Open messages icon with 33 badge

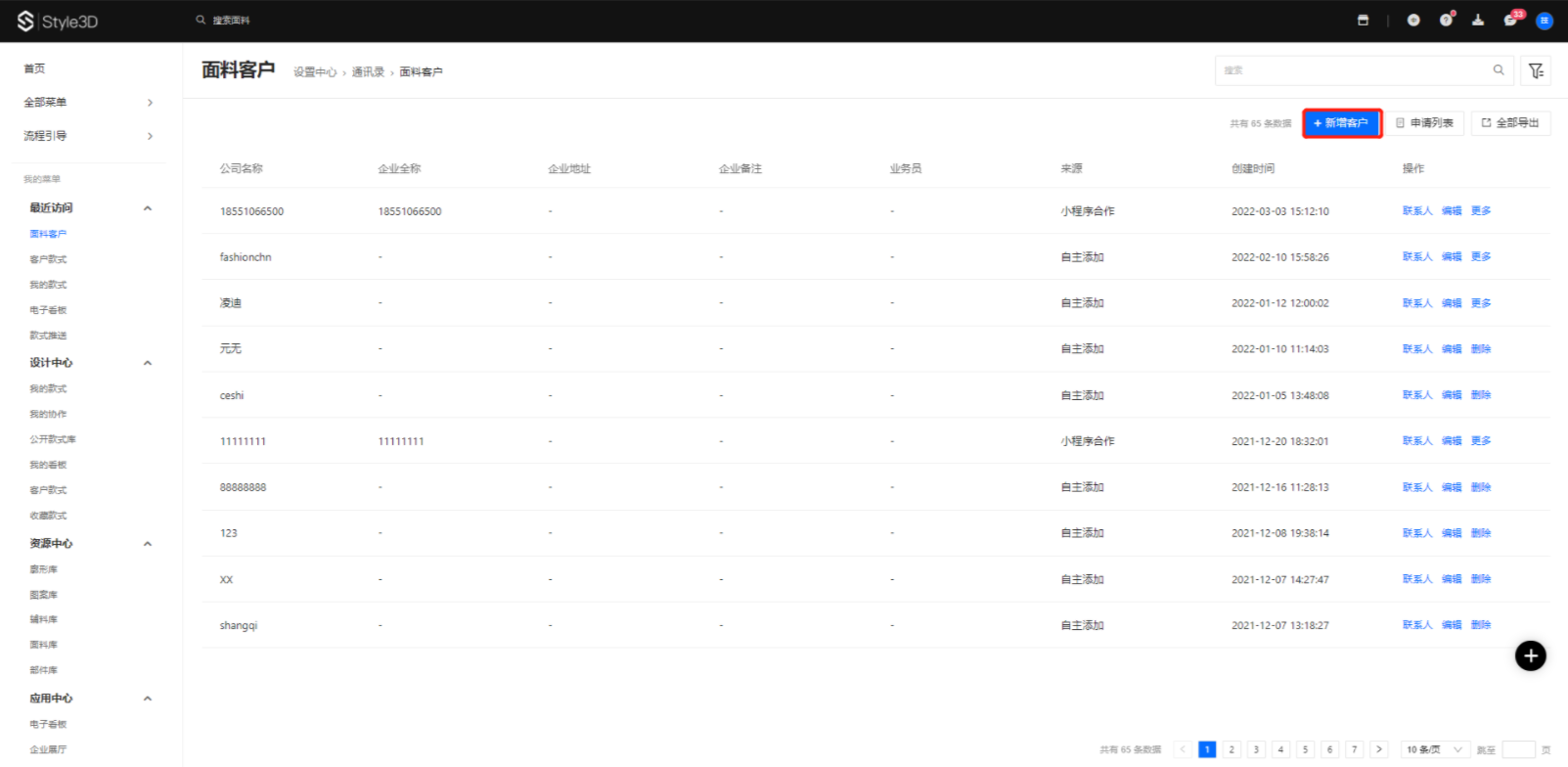click(1510, 21)
